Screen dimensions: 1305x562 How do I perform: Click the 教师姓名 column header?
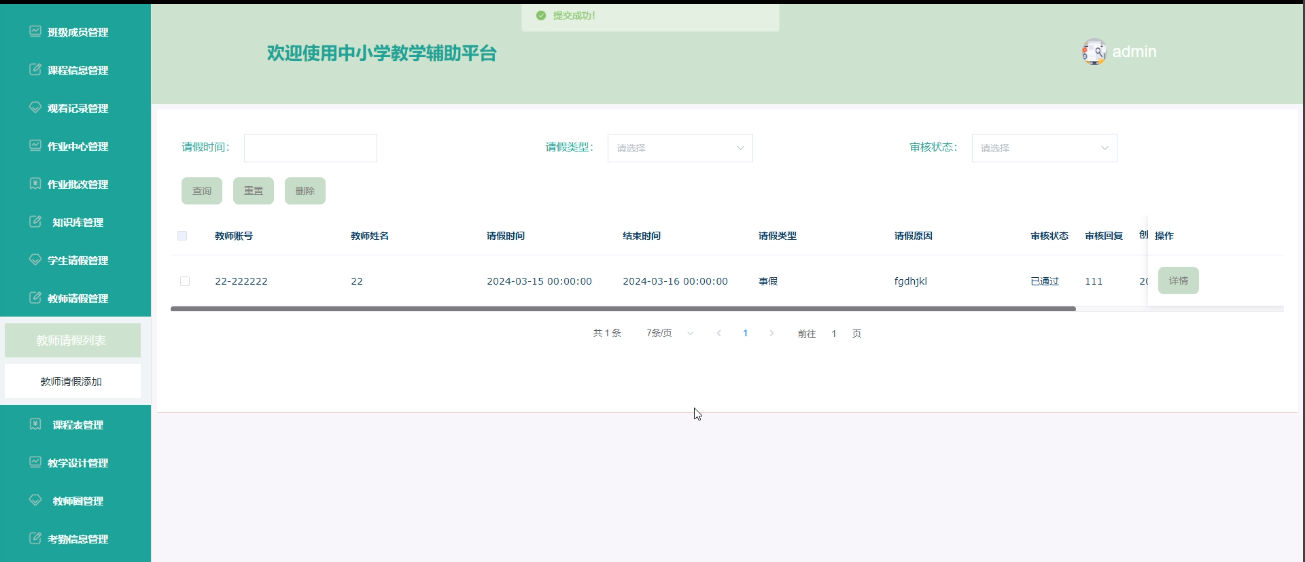coord(370,236)
